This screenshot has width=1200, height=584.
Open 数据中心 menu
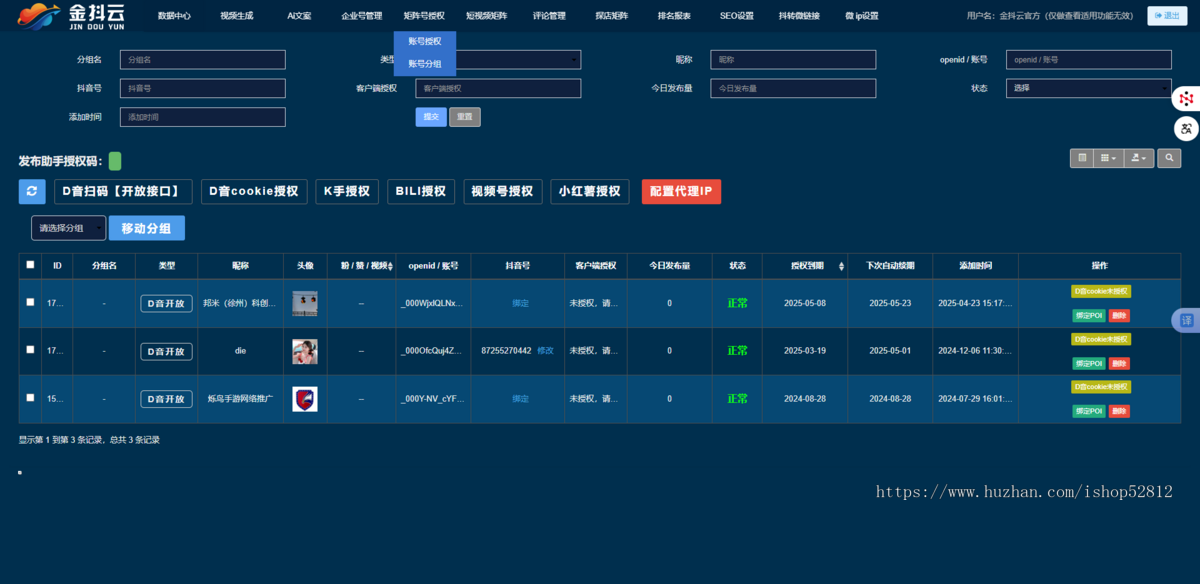point(174,16)
